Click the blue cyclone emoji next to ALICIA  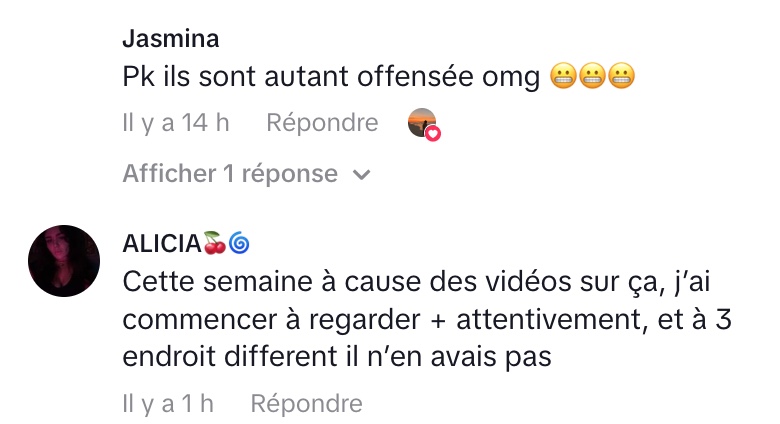239,243
